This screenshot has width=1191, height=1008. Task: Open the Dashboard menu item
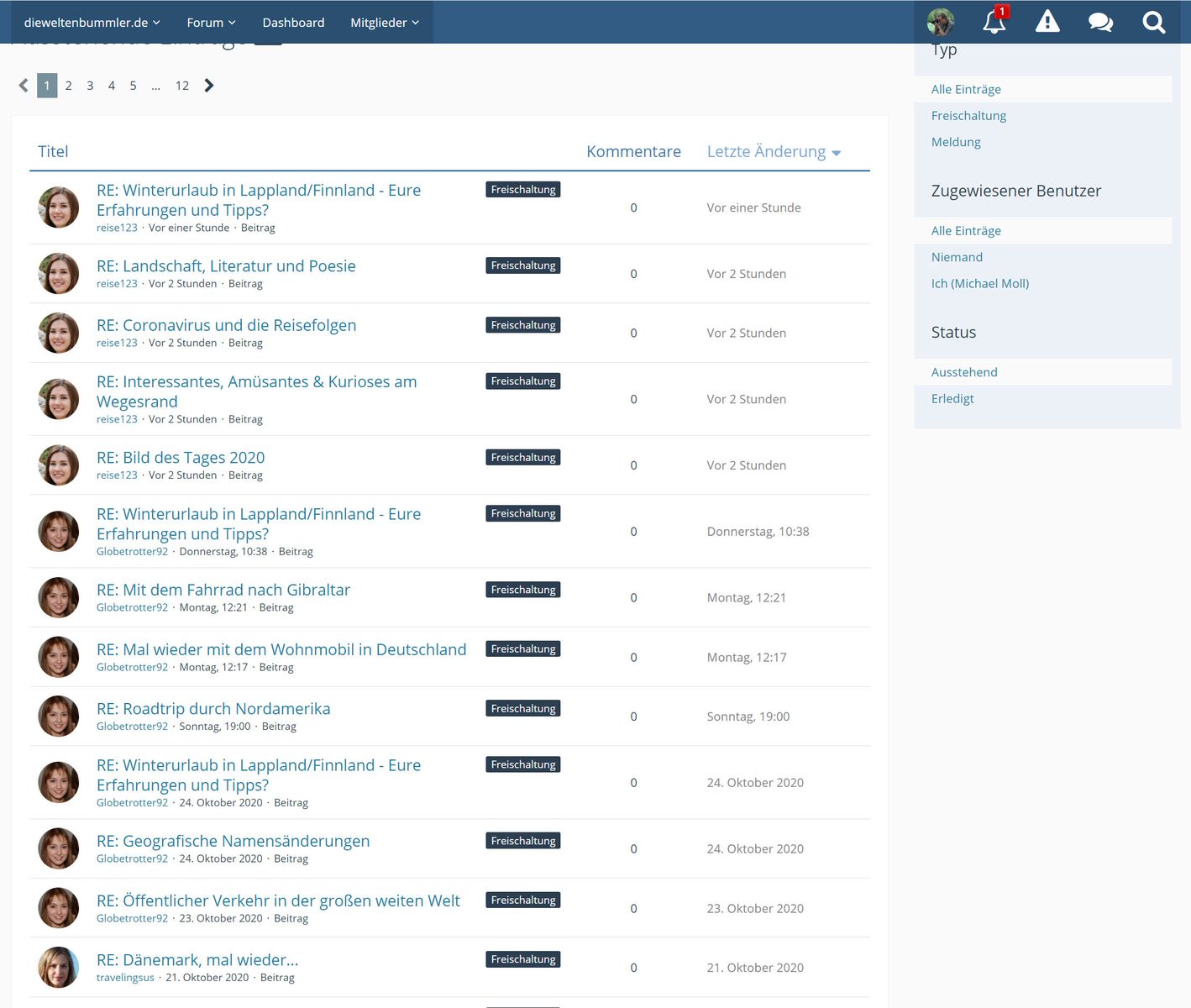(x=293, y=23)
